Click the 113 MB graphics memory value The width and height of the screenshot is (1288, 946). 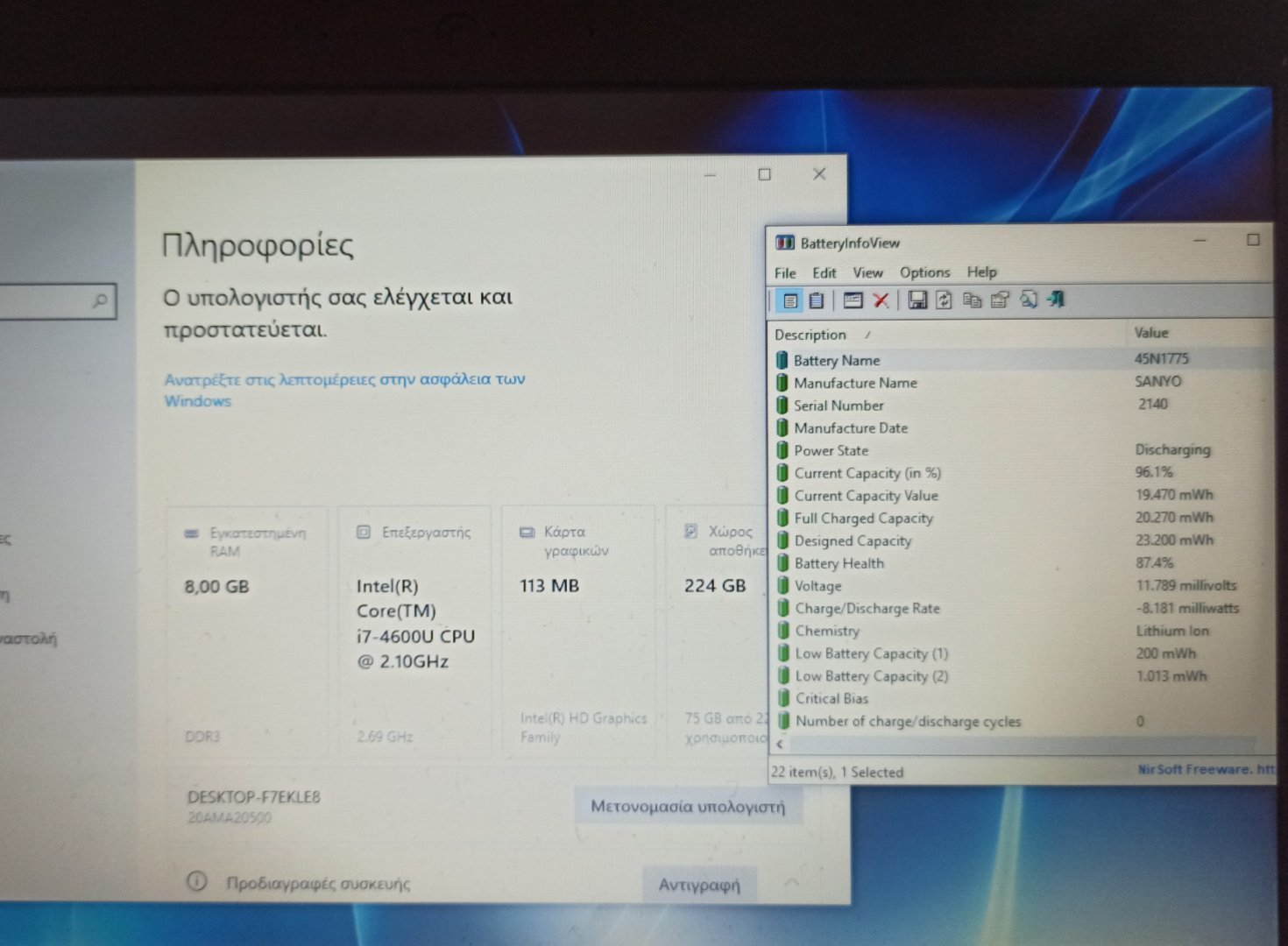click(x=548, y=585)
